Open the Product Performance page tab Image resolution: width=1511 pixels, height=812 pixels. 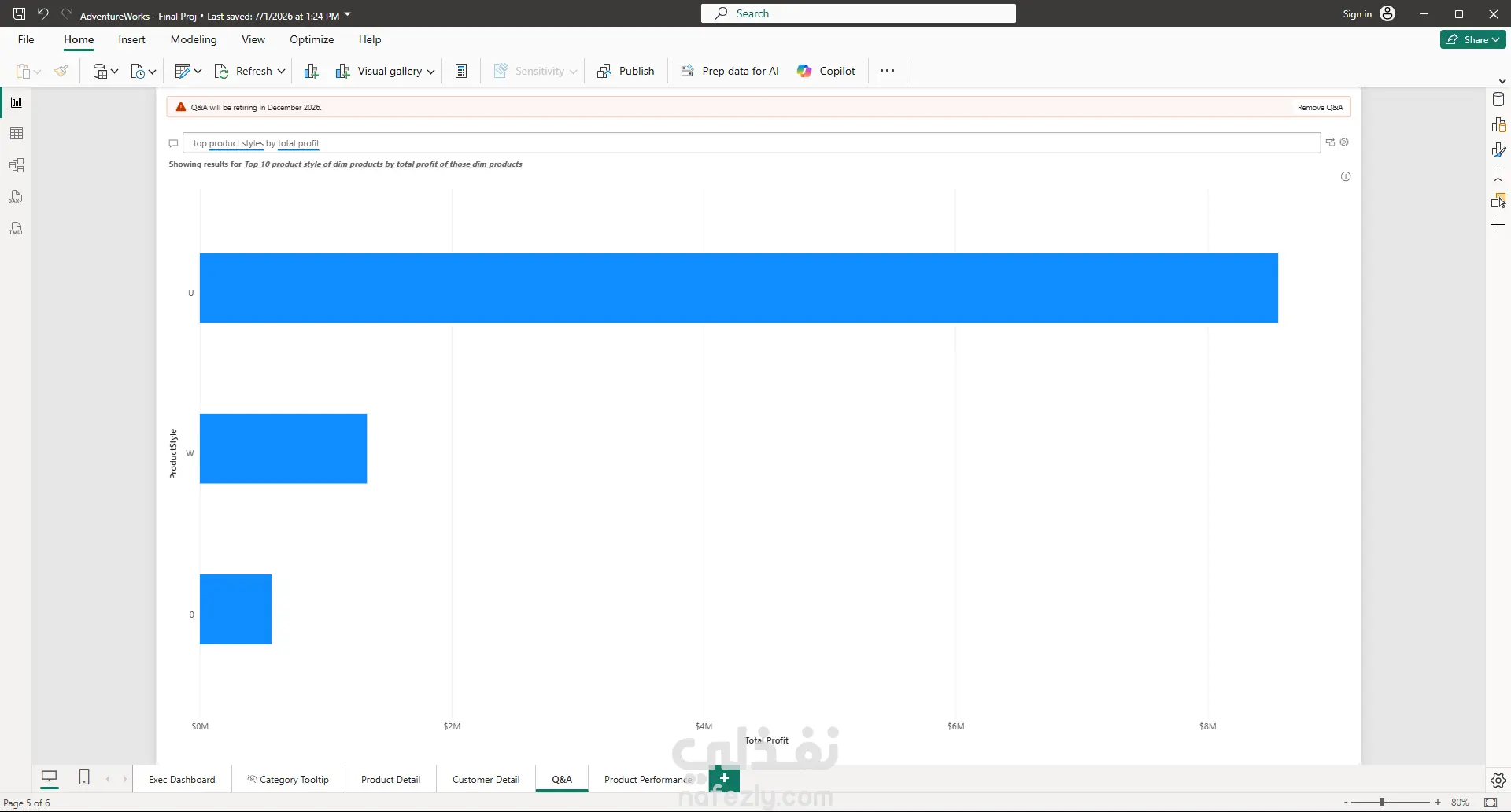click(x=647, y=780)
